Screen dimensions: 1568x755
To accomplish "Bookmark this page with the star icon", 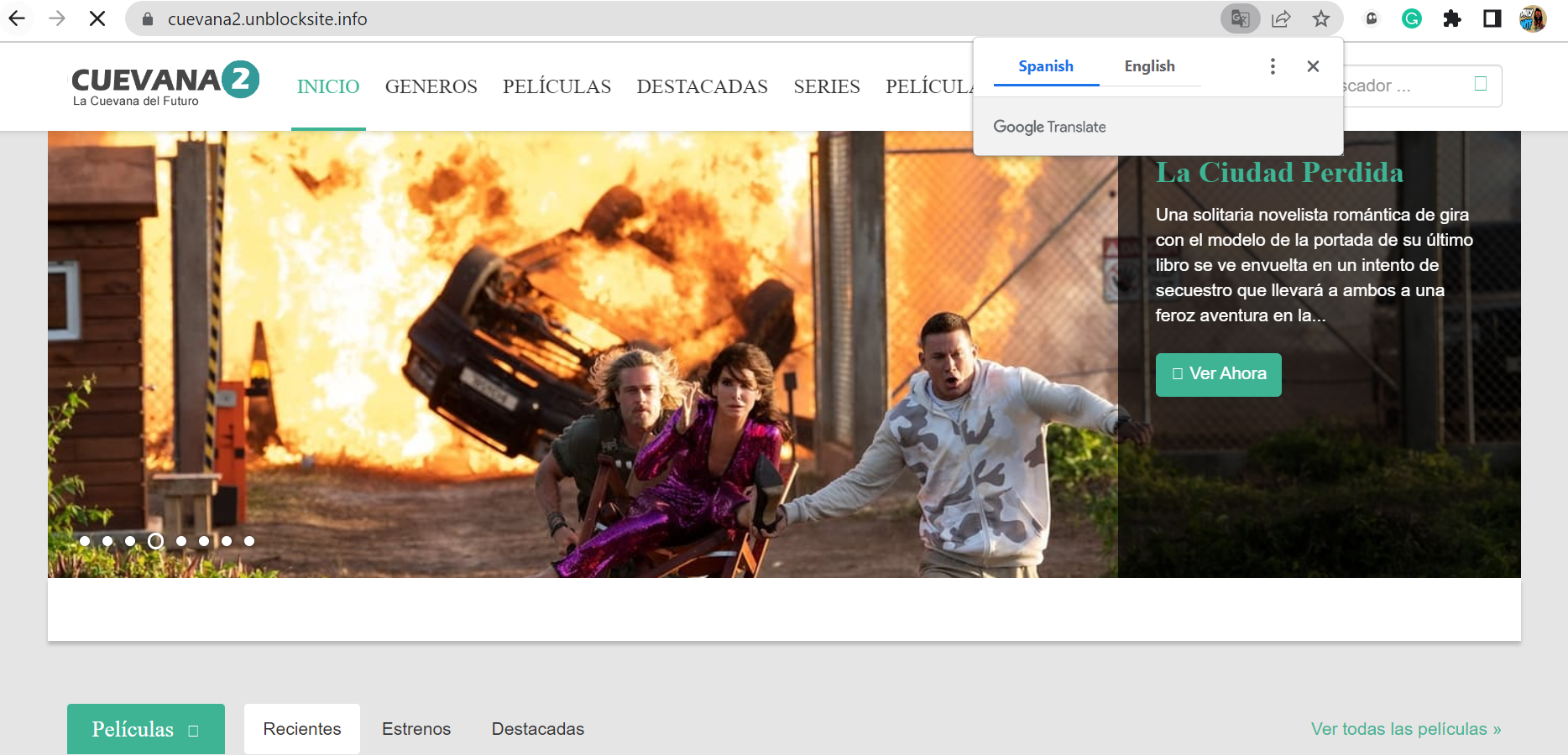I will pyautogui.click(x=1321, y=18).
